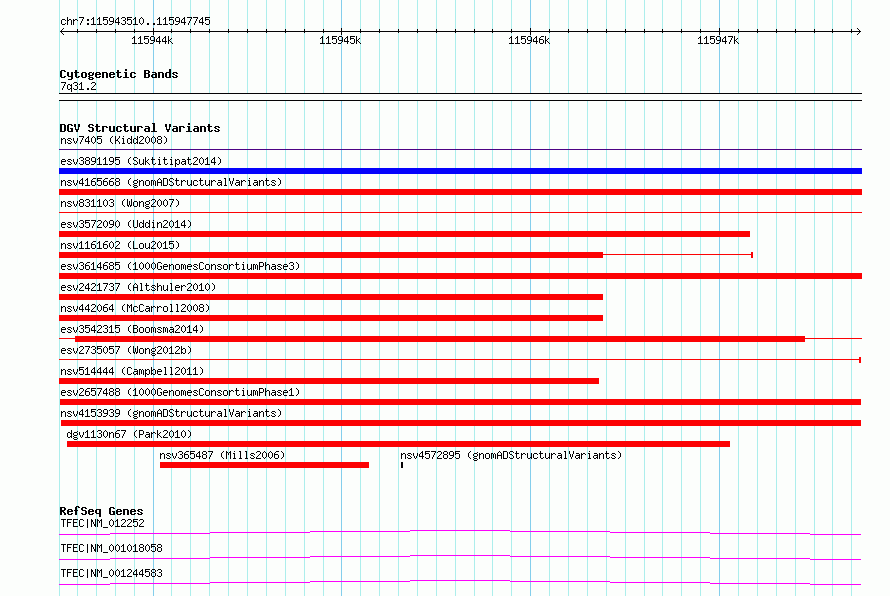Click the left arrow of the ruler
The image size is (890, 596).
click(62, 32)
